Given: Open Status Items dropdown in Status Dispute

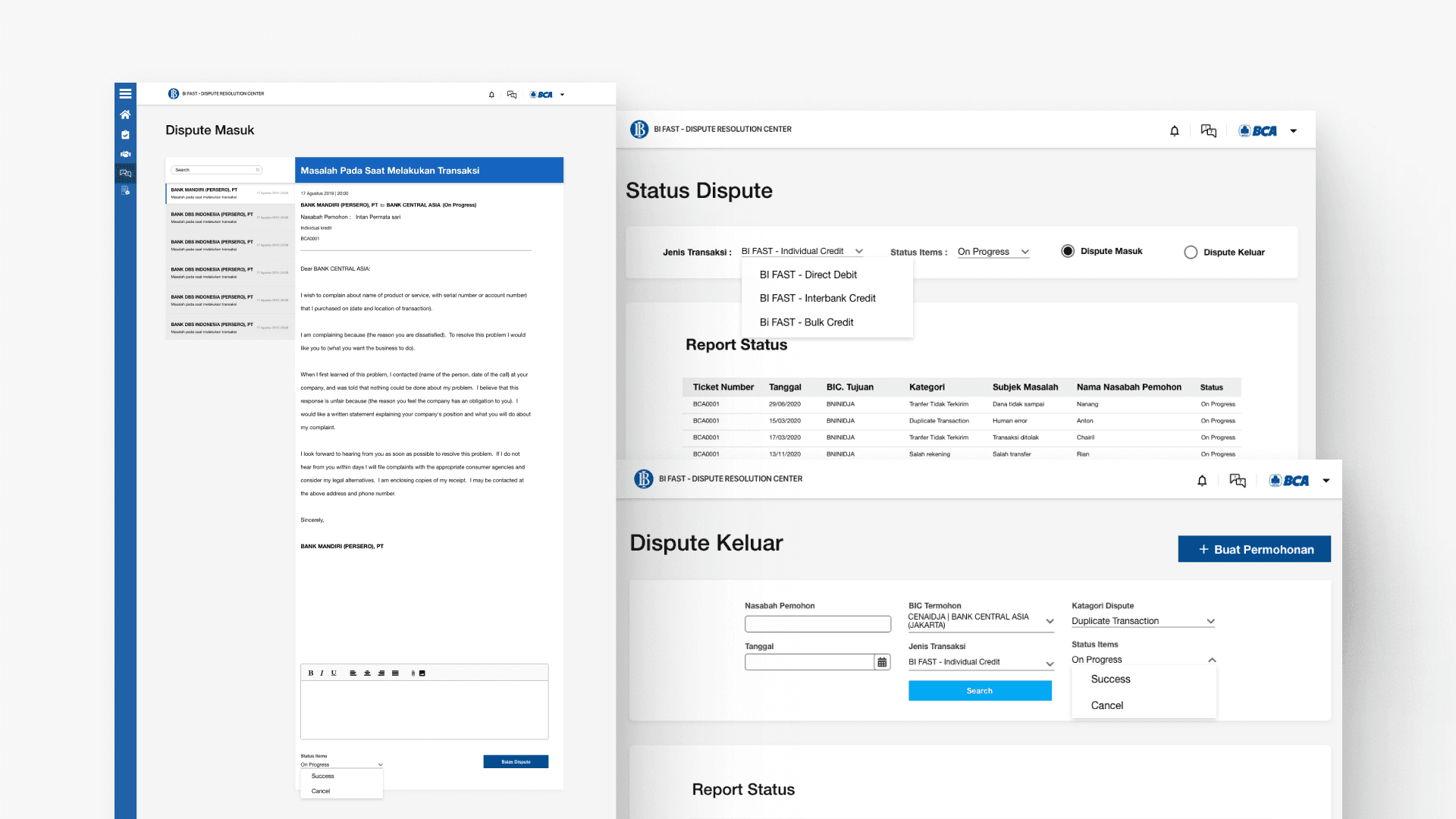Looking at the screenshot, I should coord(993,252).
